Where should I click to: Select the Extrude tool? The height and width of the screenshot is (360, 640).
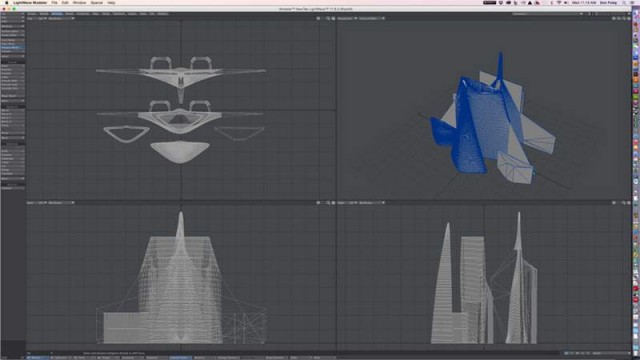click(13, 73)
